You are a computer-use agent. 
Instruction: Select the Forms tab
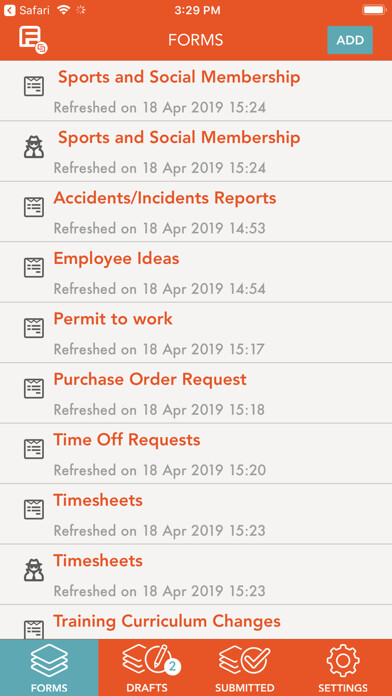(x=49, y=668)
